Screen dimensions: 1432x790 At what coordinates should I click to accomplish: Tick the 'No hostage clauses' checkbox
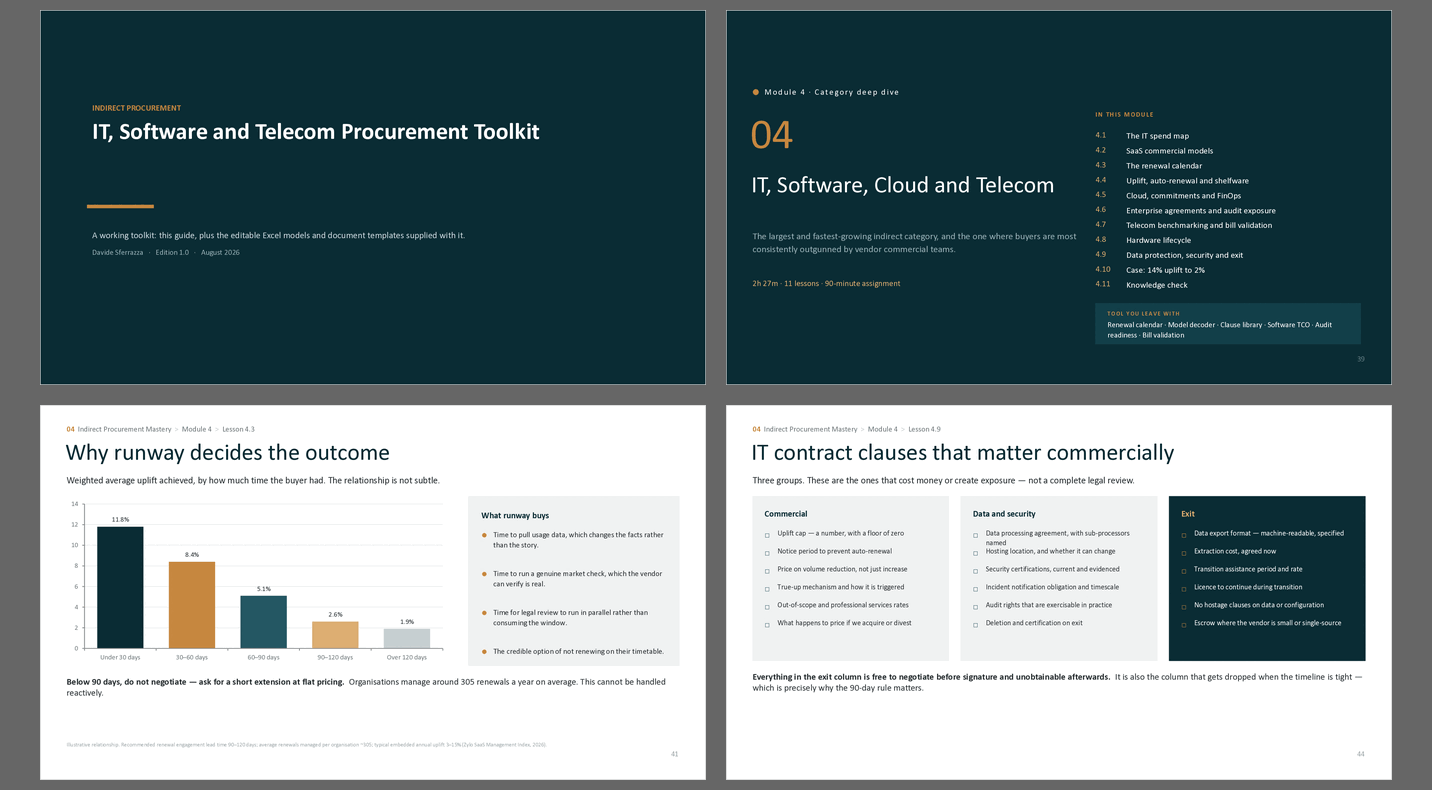click(1183, 607)
